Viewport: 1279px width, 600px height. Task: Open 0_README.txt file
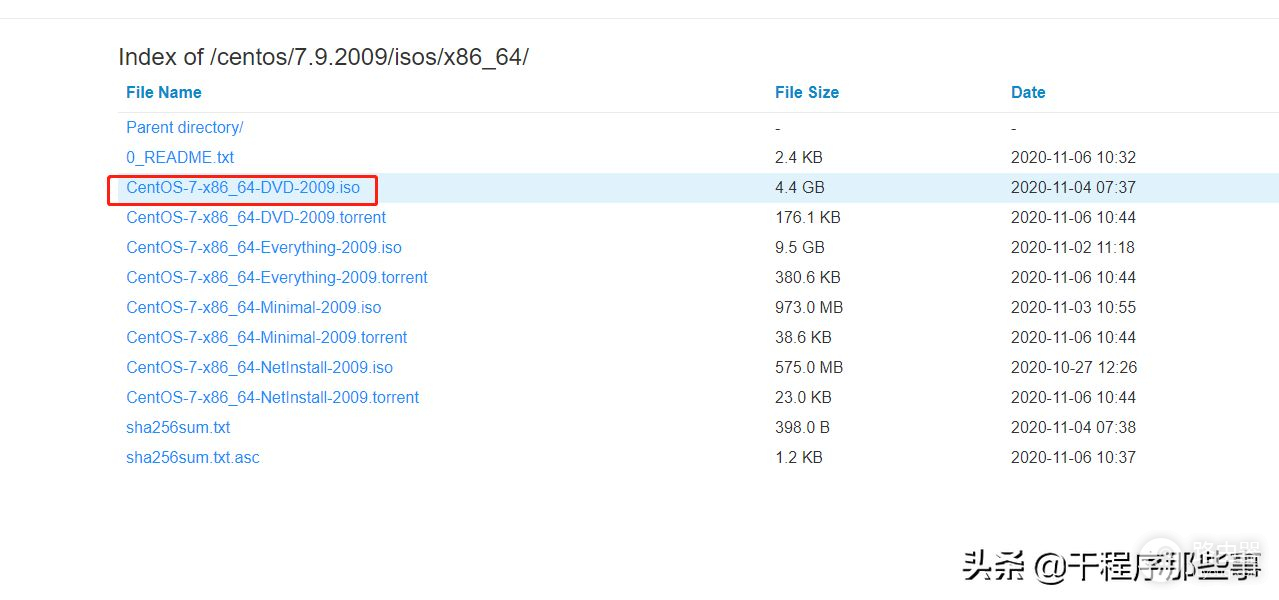tap(180, 157)
